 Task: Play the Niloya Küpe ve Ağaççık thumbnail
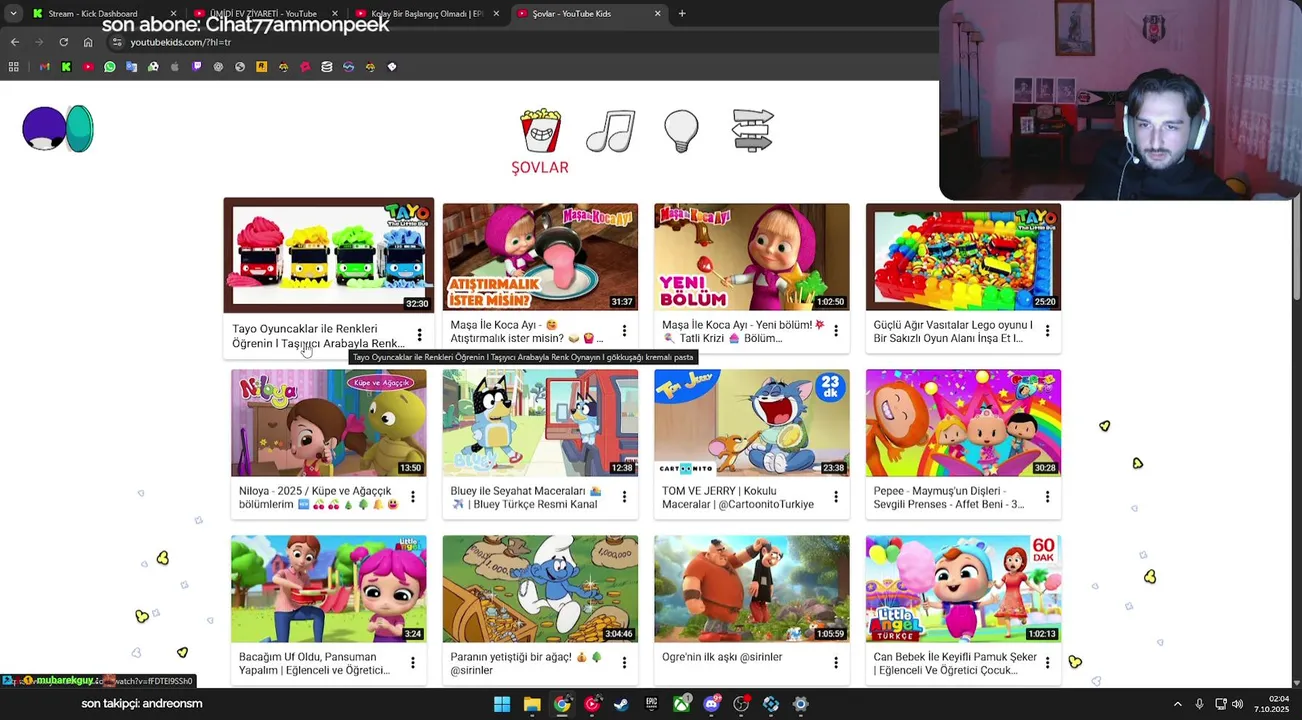(329, 423)
